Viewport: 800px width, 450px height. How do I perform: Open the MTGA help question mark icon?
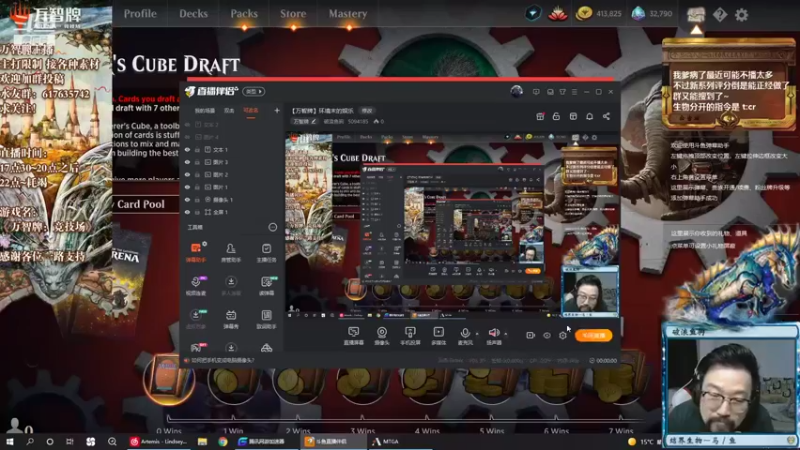tap(719, 14)
